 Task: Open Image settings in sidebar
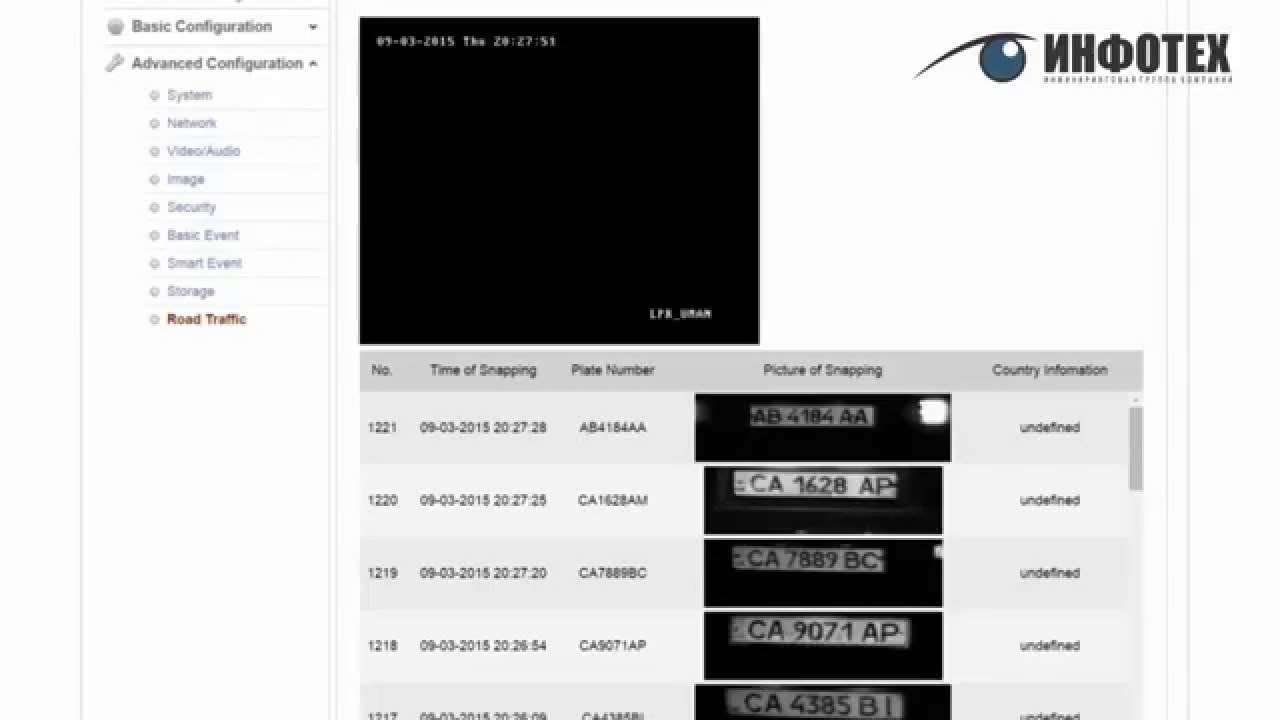(x=185, y=179)
